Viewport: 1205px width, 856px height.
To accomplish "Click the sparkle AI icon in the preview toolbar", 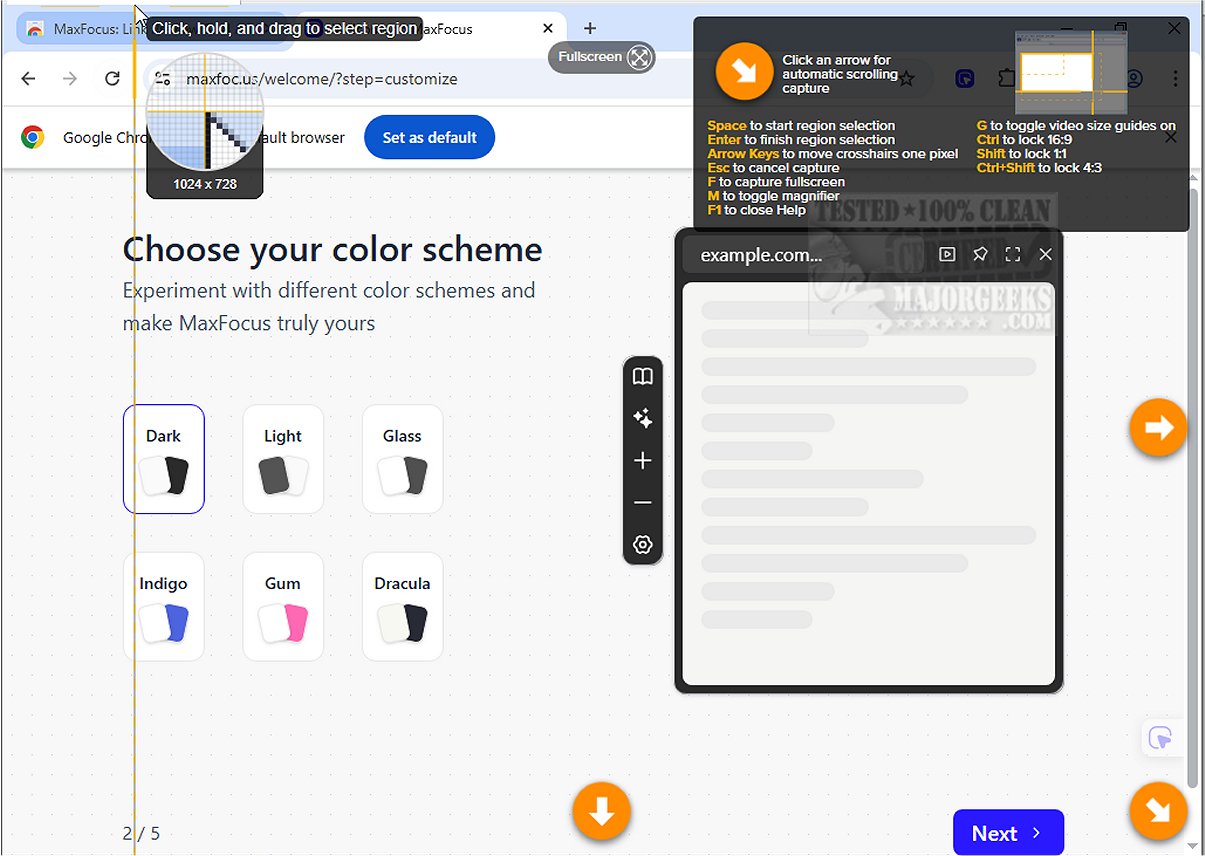I will (643, 419).
